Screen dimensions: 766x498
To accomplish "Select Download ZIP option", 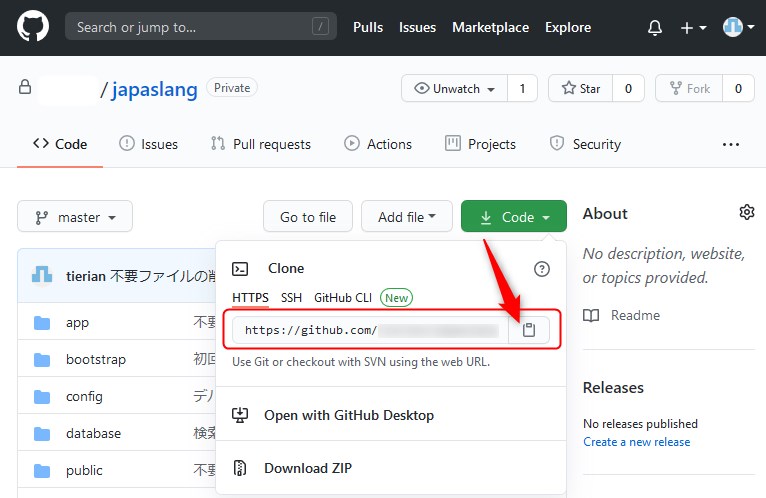I will (307, 468).
